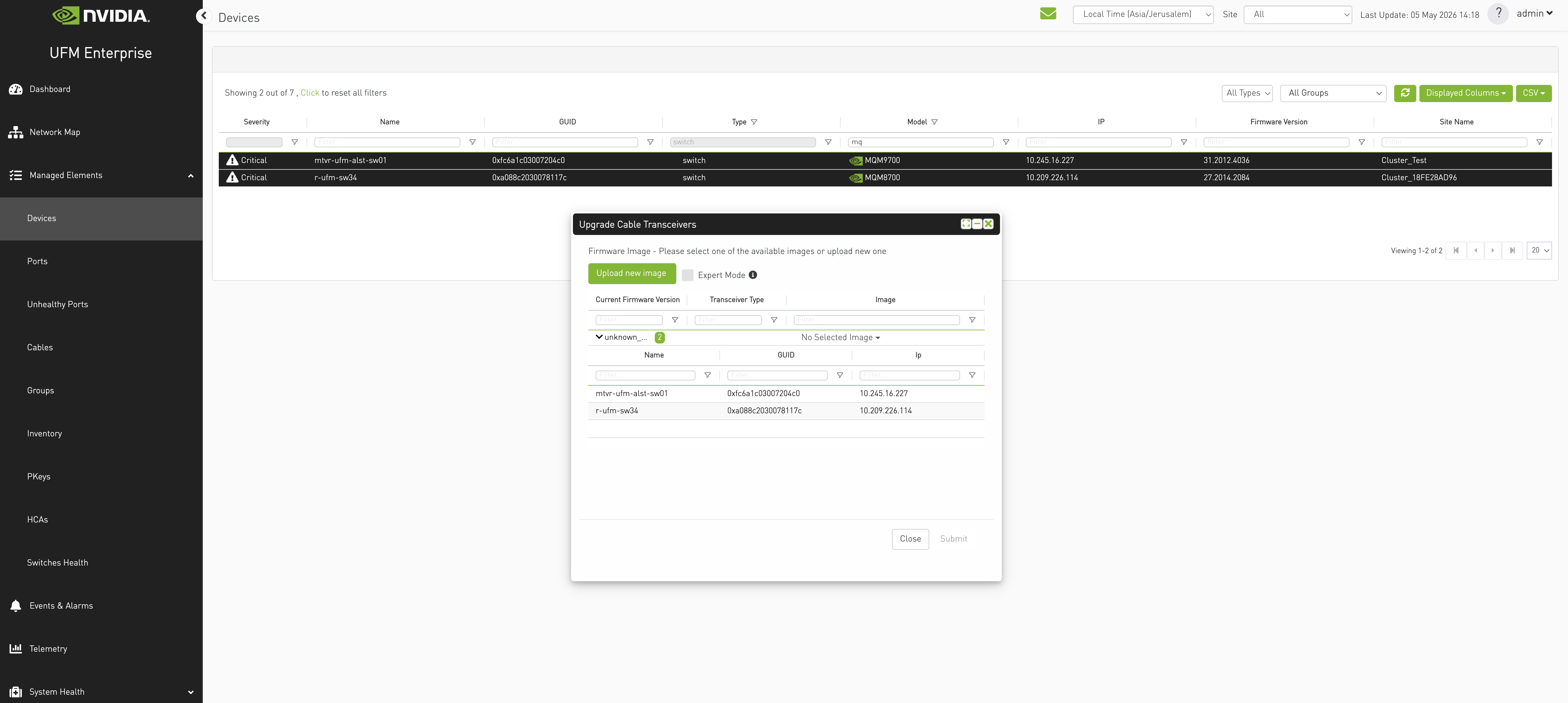
Task: Refresh the devices table
Action: 1405,93
